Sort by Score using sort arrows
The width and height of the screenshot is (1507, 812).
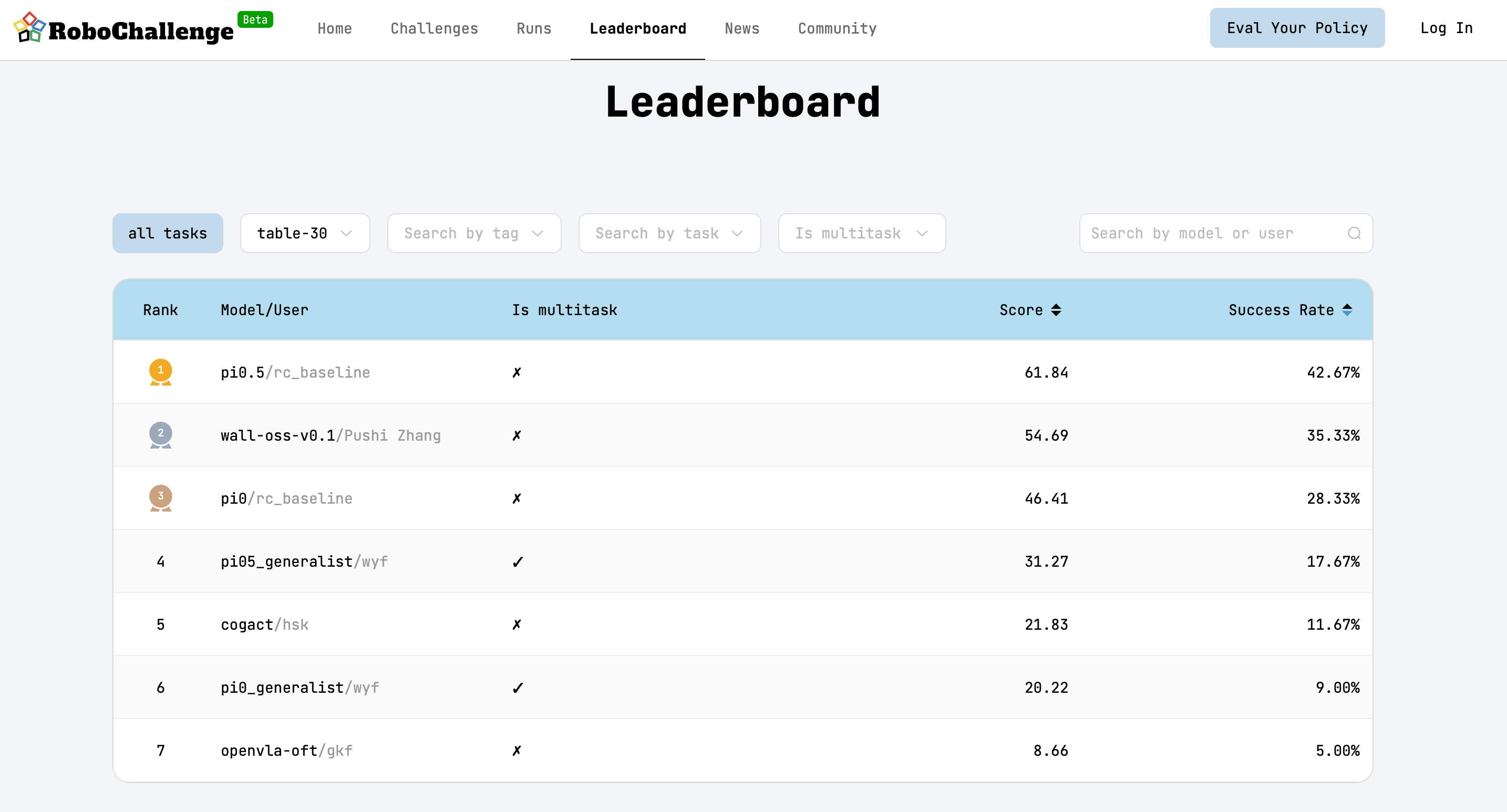1056,310
